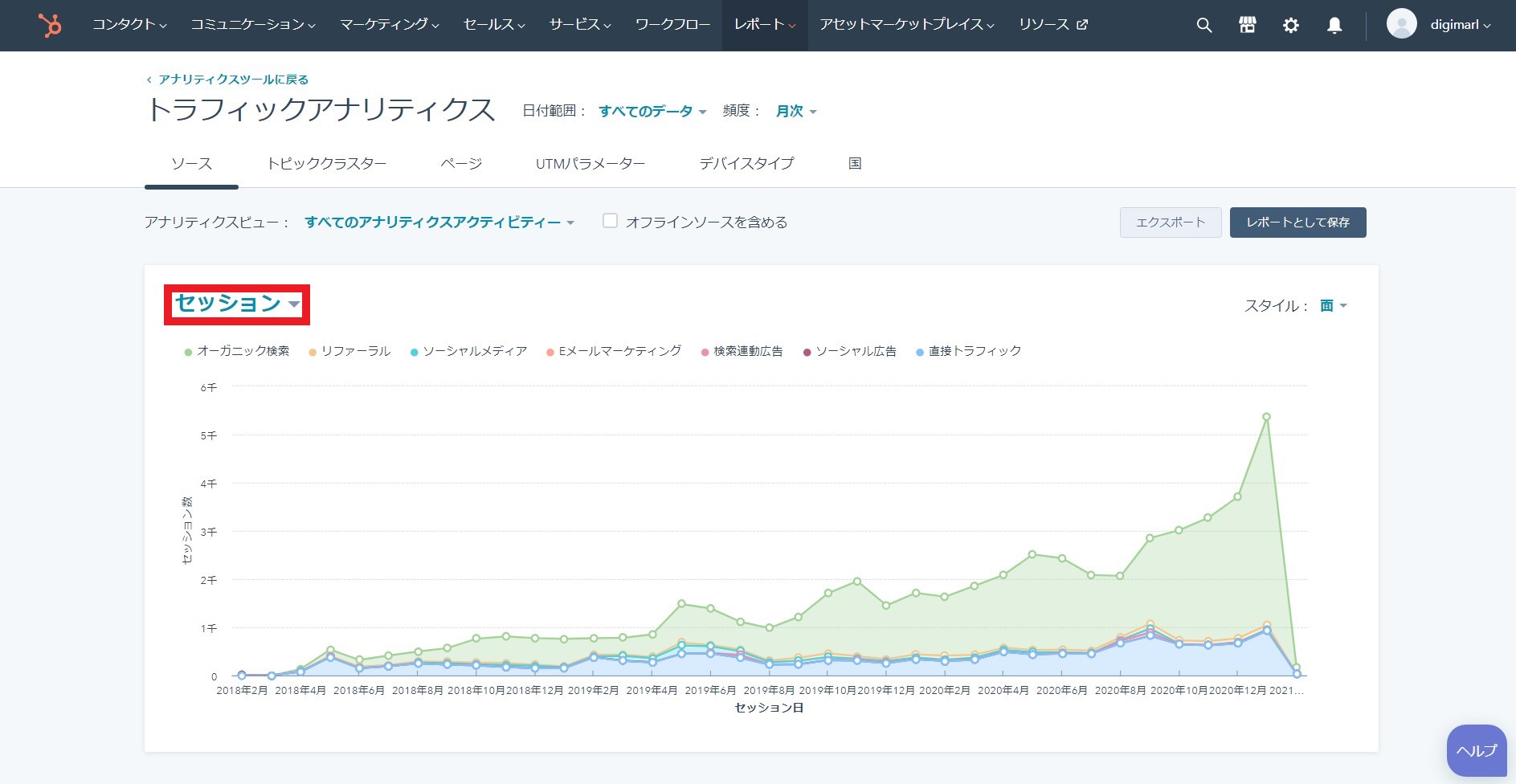Toggle リファーラル legend series
The height and width of the screenshot is (784, 1516).
tap(349, 351)
